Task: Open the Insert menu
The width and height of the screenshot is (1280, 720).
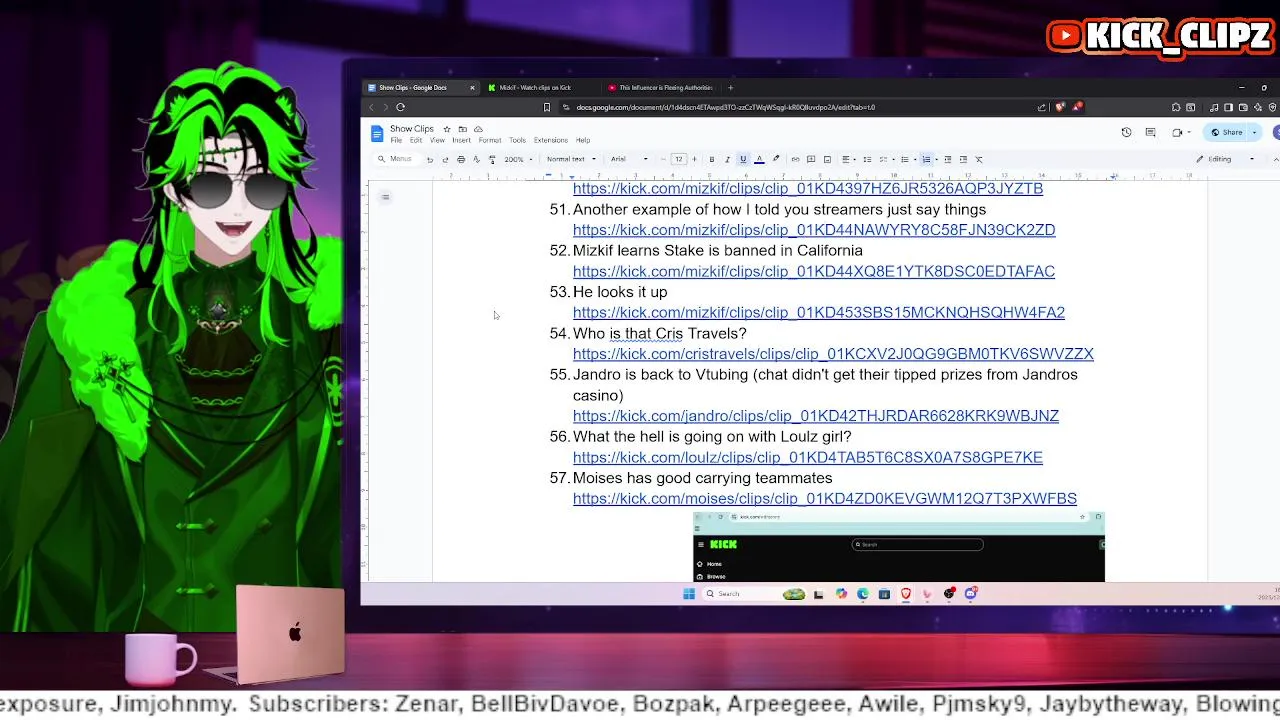Action: click(x=461, y=140)
